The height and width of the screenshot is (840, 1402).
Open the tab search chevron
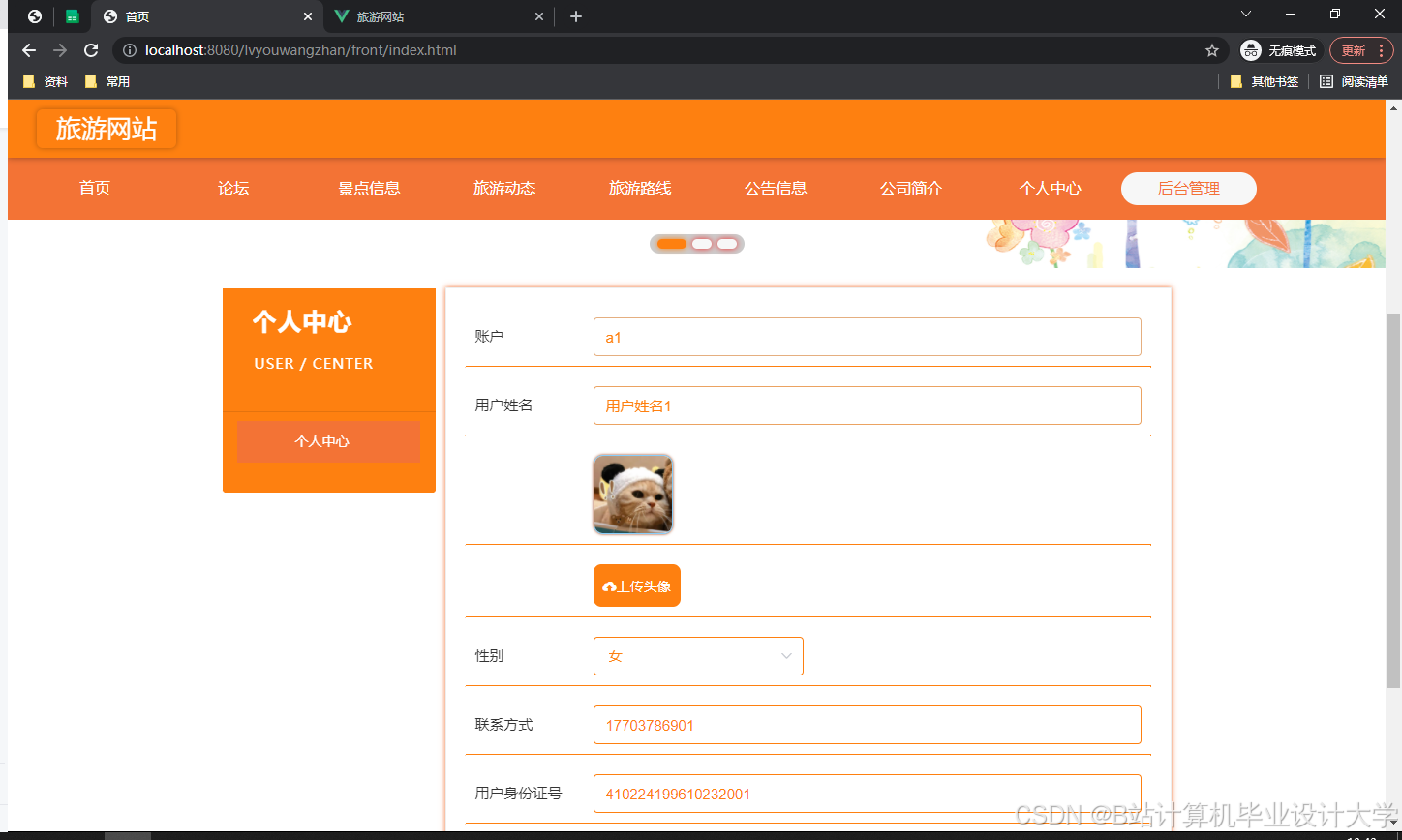click(x=1247, y=14)
